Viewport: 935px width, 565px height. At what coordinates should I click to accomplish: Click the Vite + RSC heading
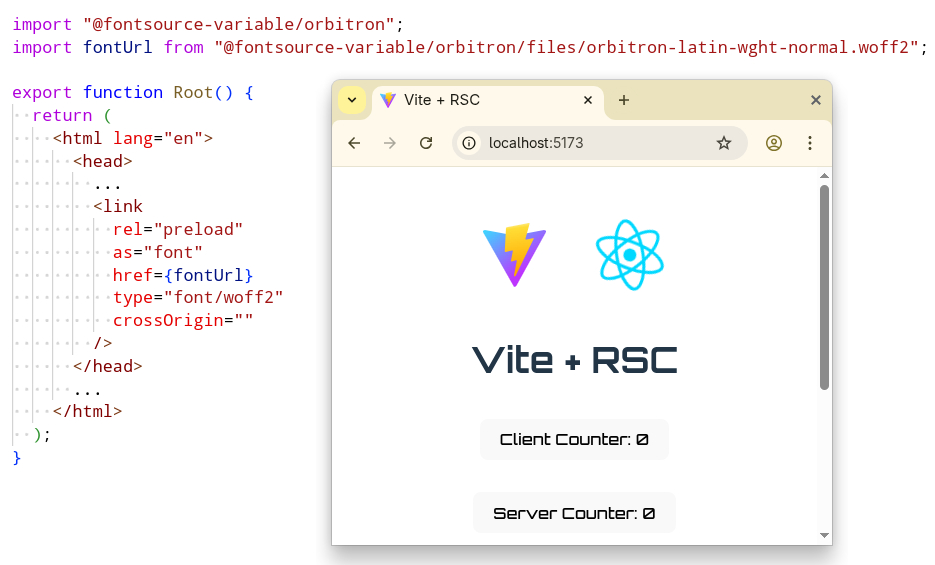tap(574, 360)
